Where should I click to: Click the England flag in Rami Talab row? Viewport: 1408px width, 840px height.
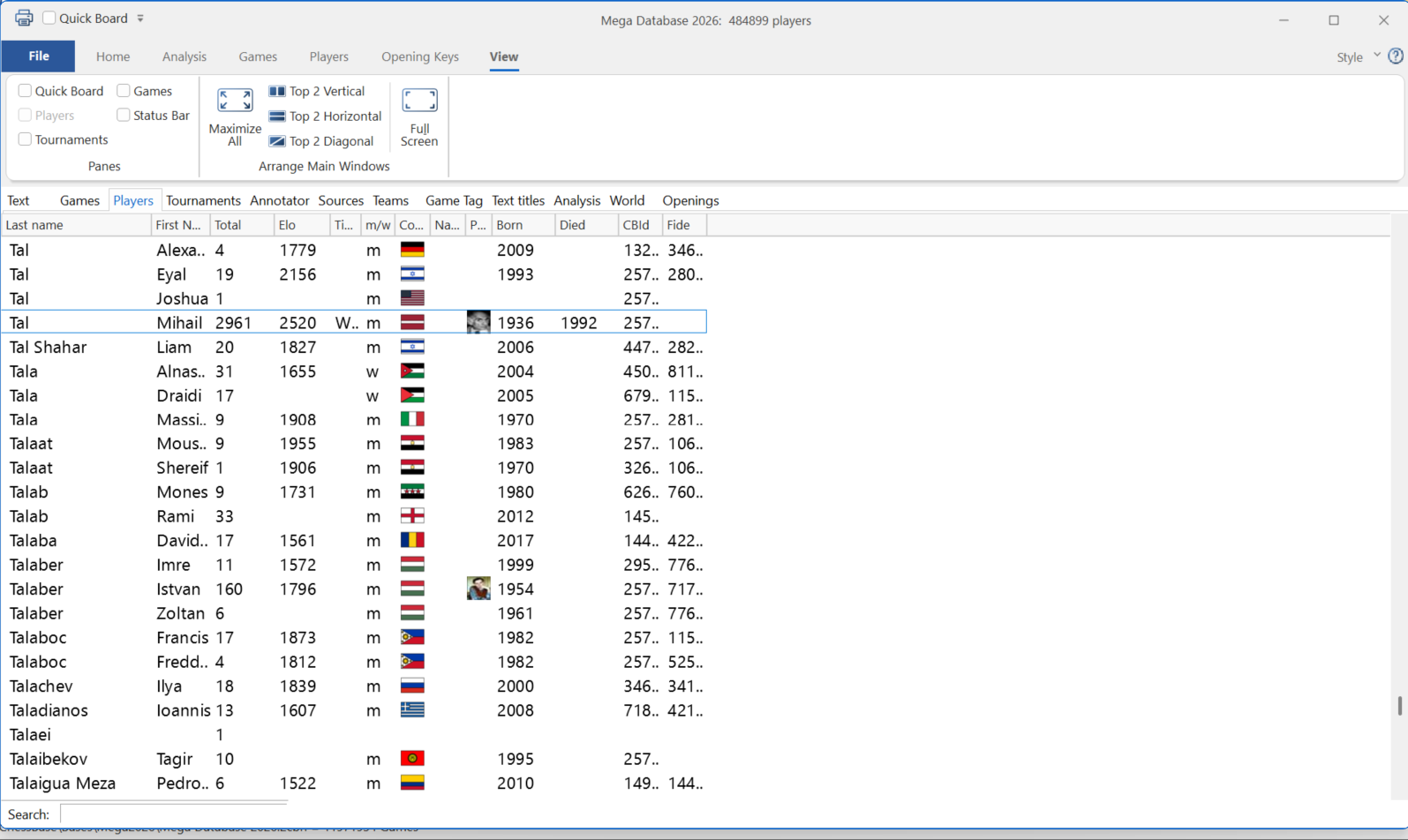pos(412,516)
